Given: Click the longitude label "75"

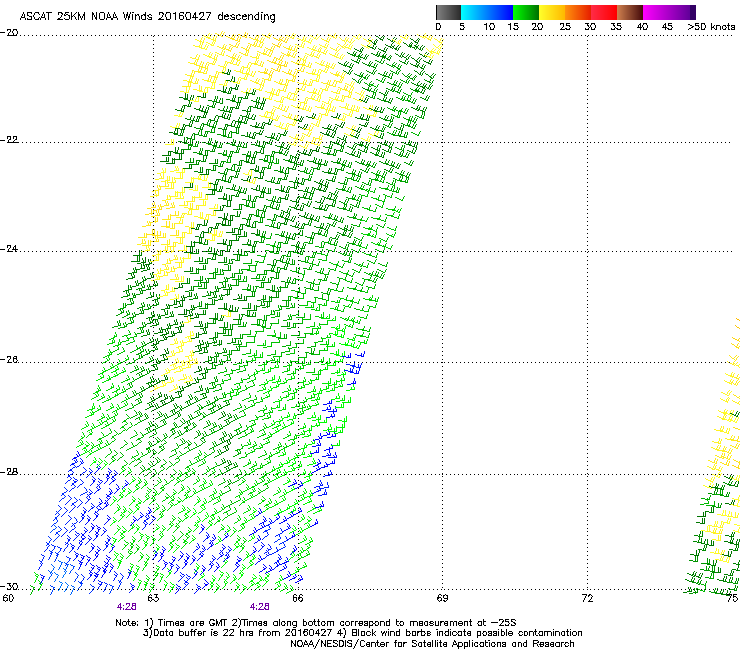Looking at the screenshot, I should 732,599.
